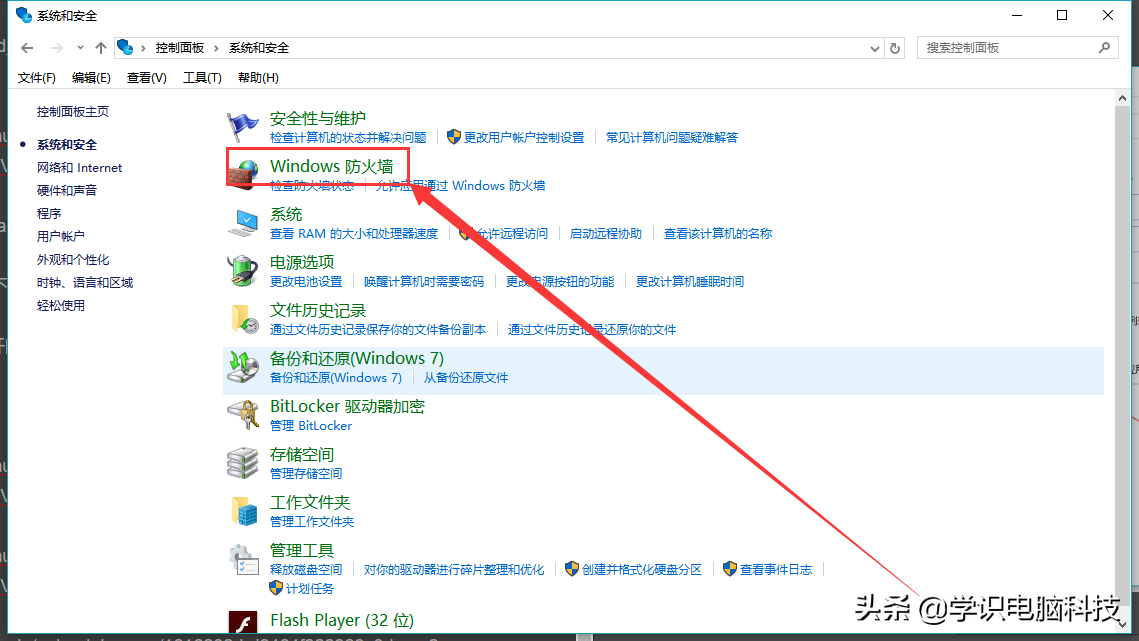Screen dimensions: 1139x641
Task: Open the 帮助(H) menu
Action: 258,78
